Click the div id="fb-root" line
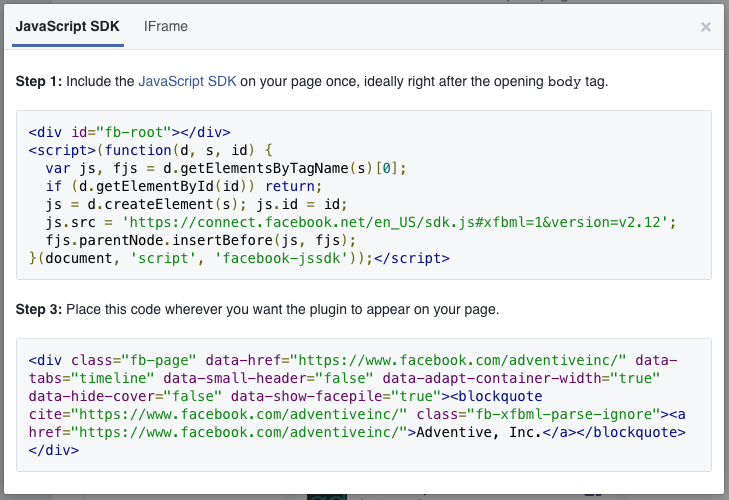Image resolution: width=729 pixels, height=500 pixels. (129, 132)
